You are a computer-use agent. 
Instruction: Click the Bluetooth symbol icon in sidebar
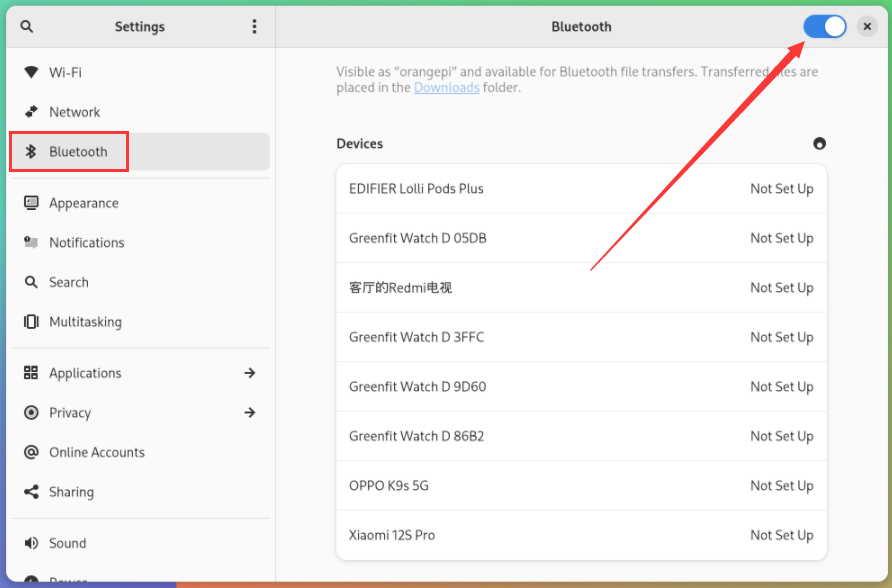[31, 151]
